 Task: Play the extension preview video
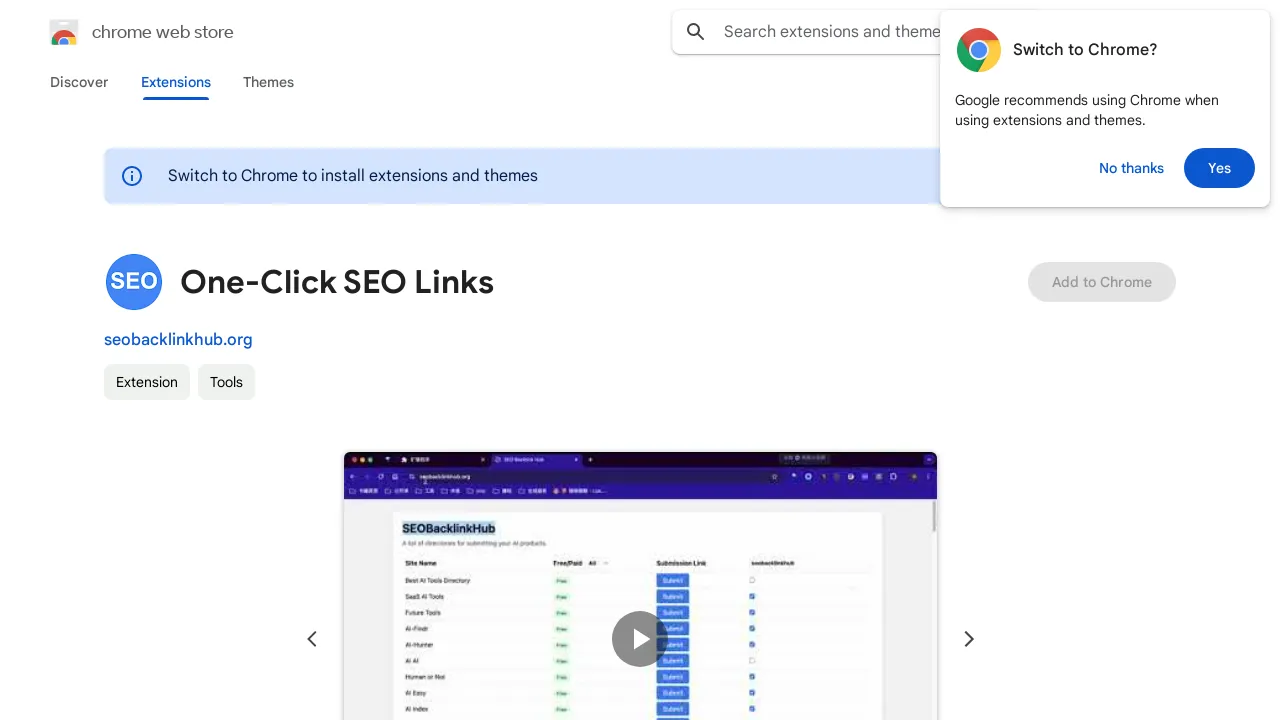tap(640, 639)
